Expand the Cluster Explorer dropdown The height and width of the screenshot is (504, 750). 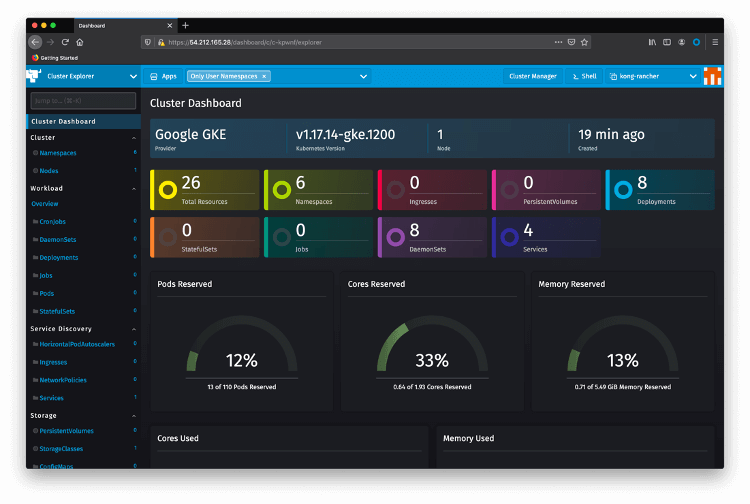(x=133, y=76)
